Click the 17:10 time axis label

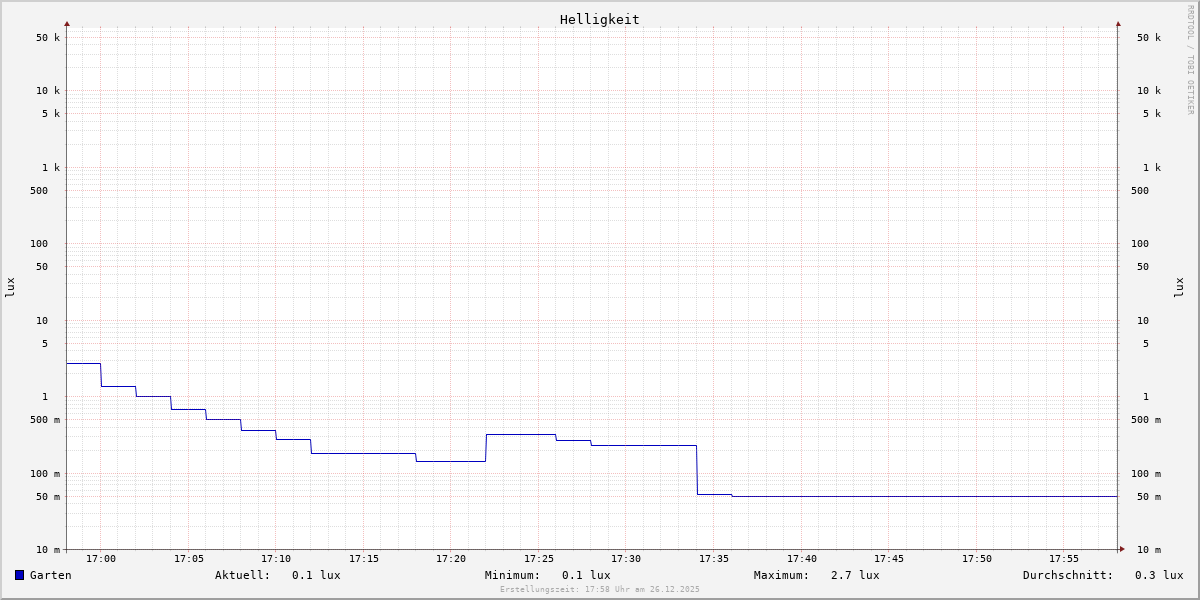[276, 559]
